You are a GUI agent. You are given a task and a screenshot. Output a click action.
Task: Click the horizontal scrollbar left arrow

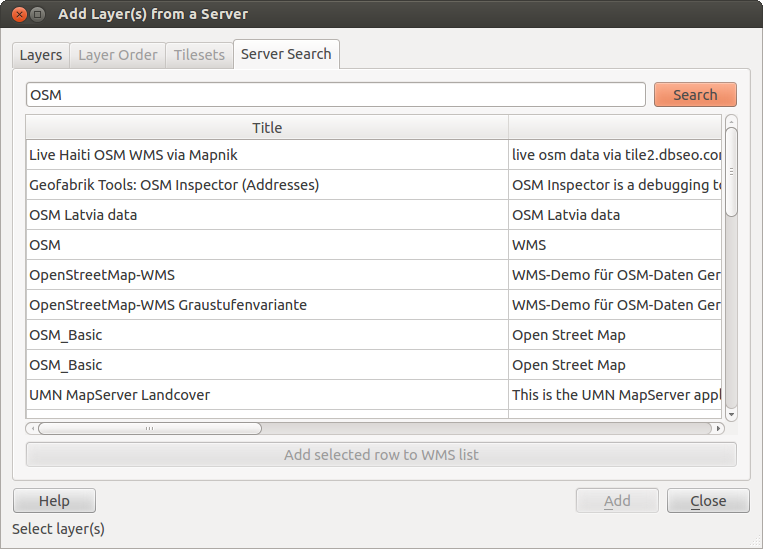(x=32, y=428)
